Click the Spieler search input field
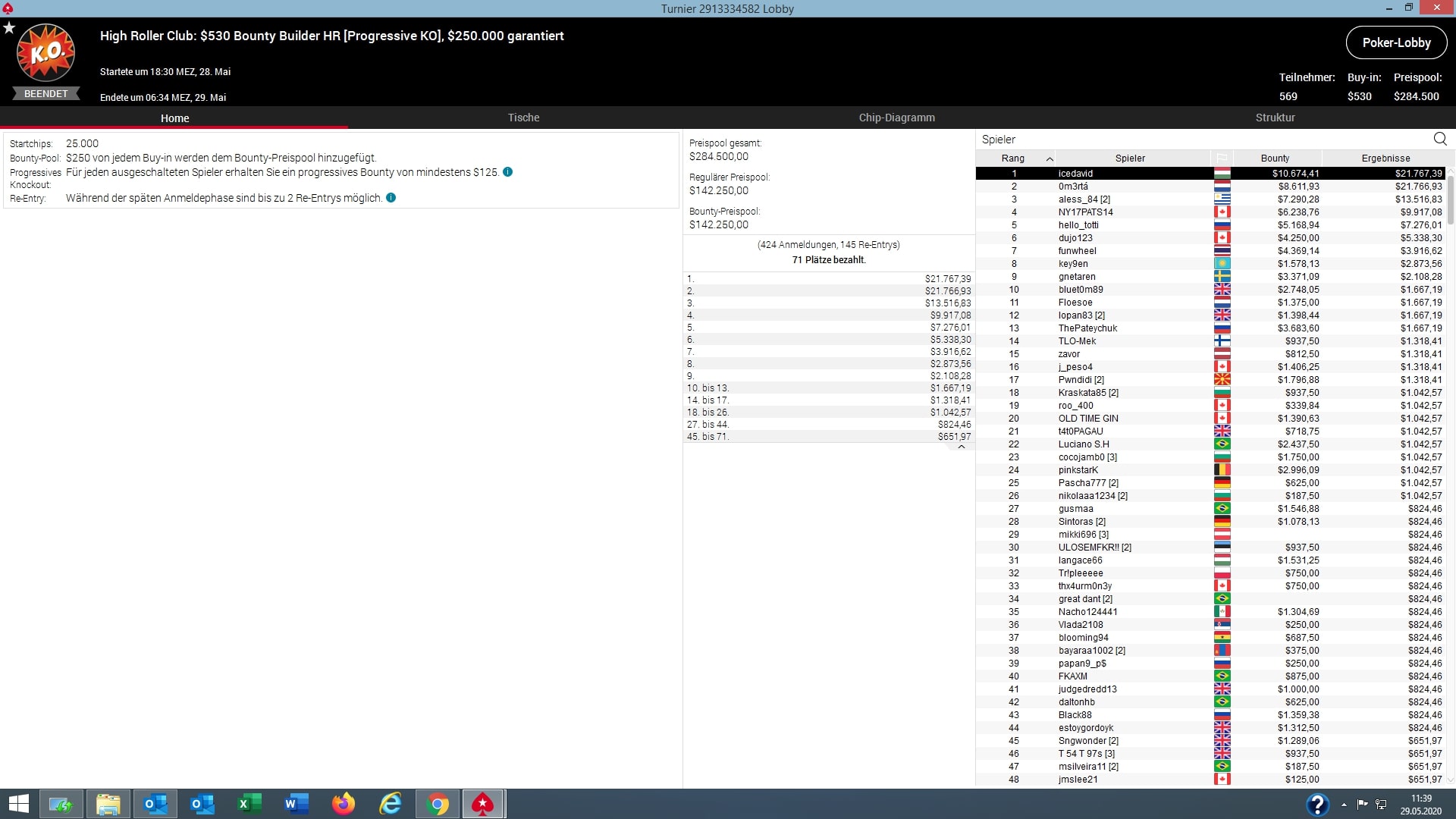This screenshot has height=819, width=1456. point(1198,140)
